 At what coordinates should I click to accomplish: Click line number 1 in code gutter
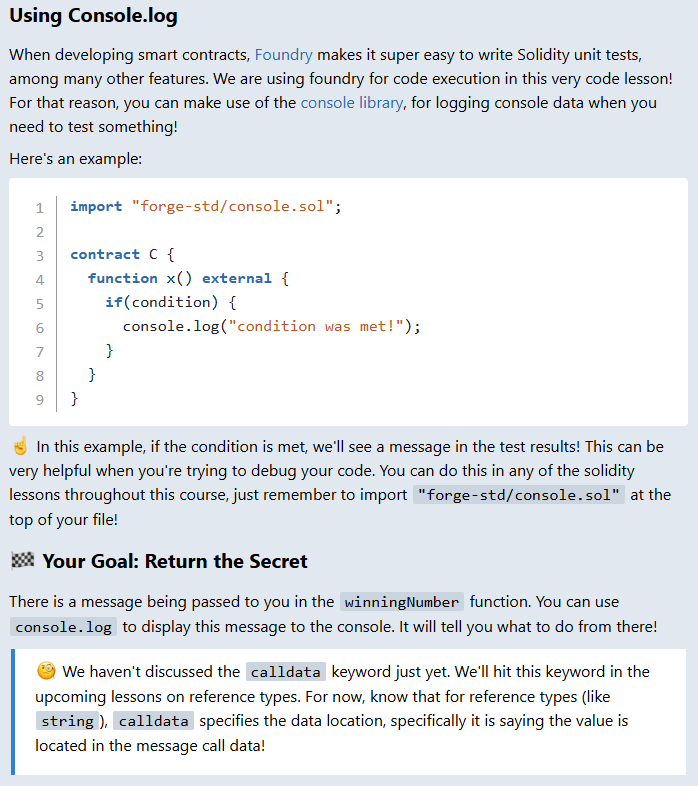[39, 208]
